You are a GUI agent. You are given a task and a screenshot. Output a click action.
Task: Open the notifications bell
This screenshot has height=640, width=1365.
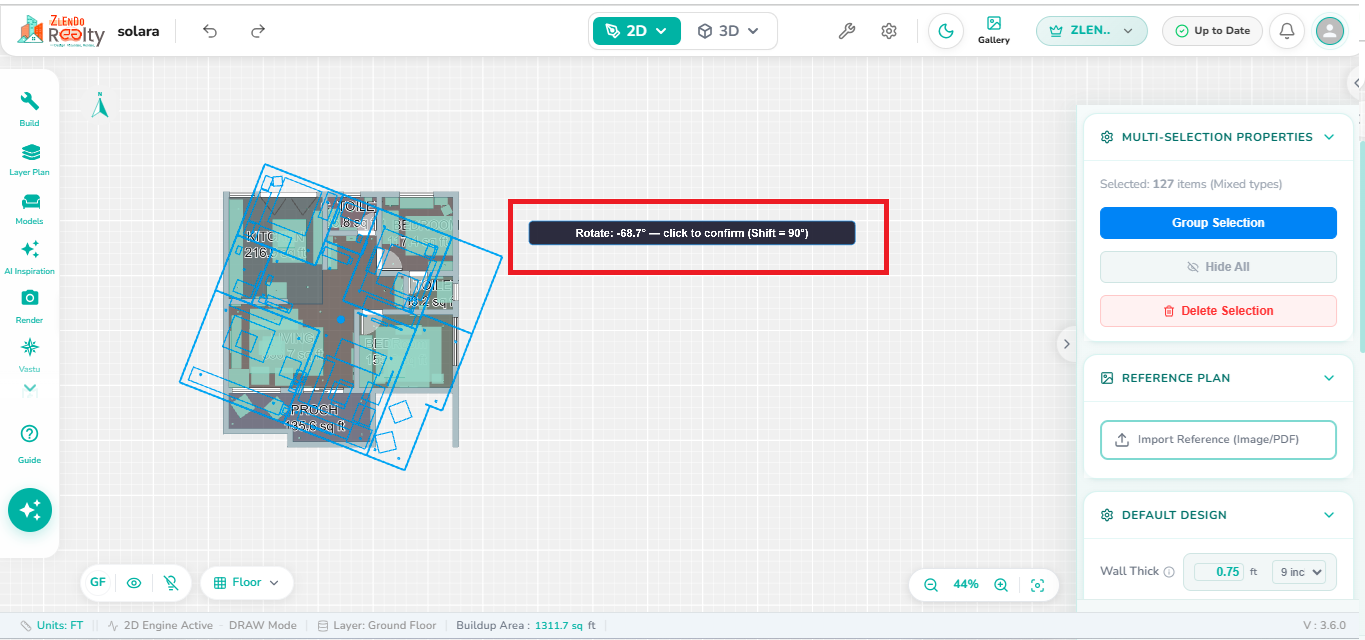pyautogui.click(x=1287, y=31)
